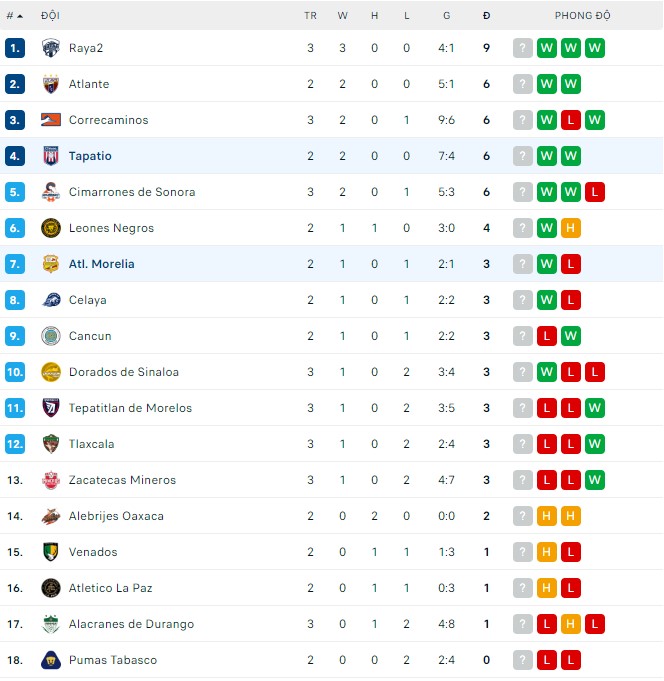Click the rank 1 position badge

pos(15,48)
